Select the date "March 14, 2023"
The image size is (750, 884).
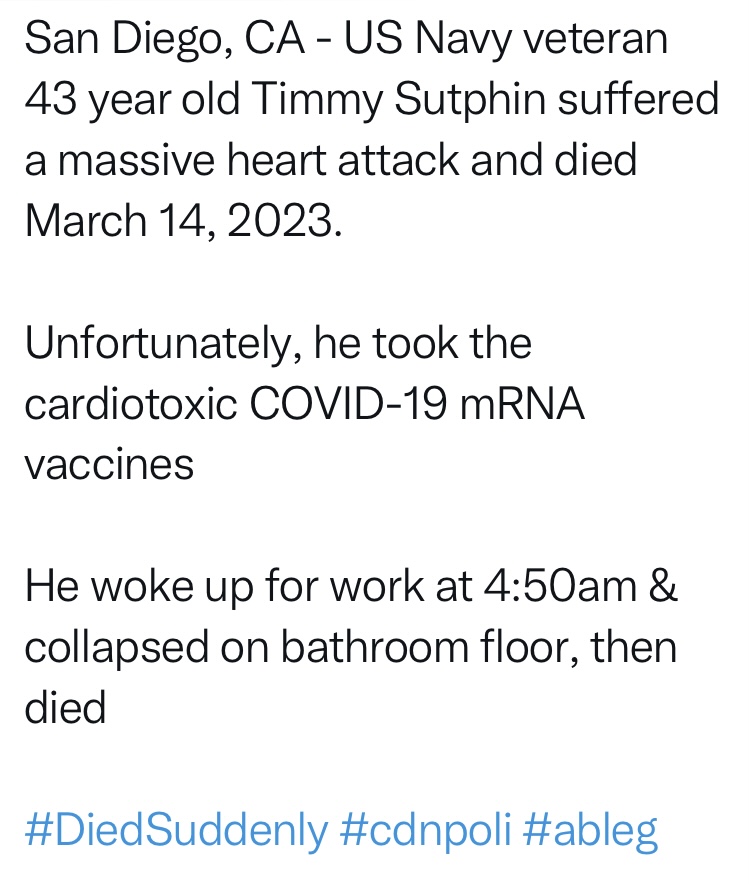coord(182,221)
